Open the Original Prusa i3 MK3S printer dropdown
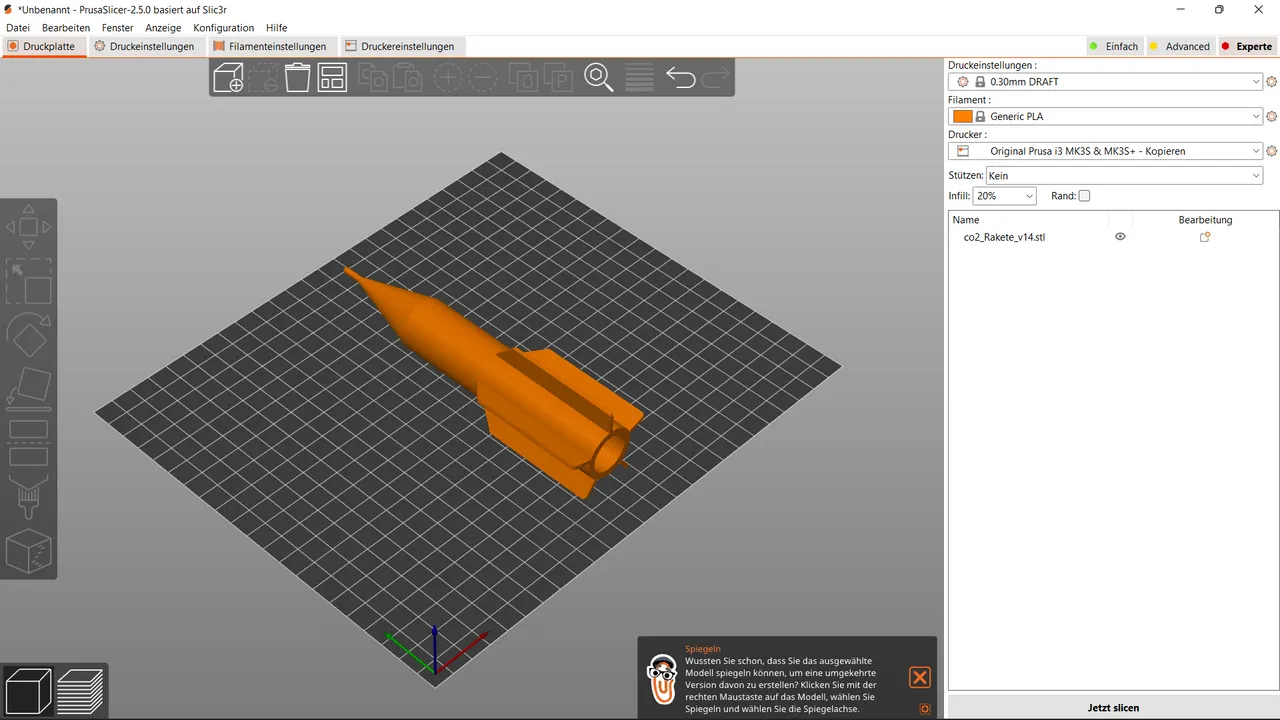The image size is (1280, 720). point(1105,151)
